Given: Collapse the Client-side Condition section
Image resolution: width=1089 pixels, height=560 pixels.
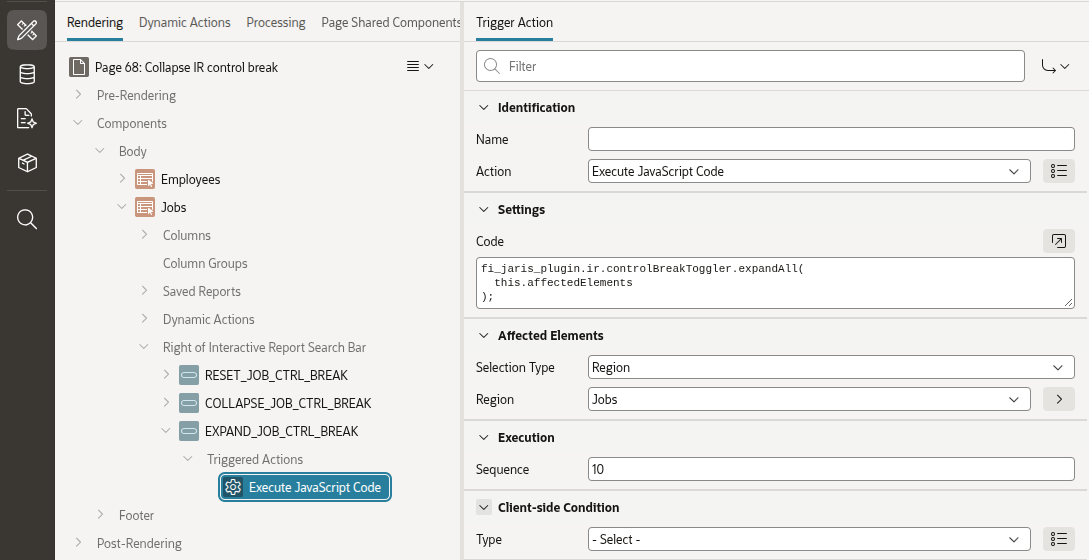Looking at the screenshot, I should 484,507.
